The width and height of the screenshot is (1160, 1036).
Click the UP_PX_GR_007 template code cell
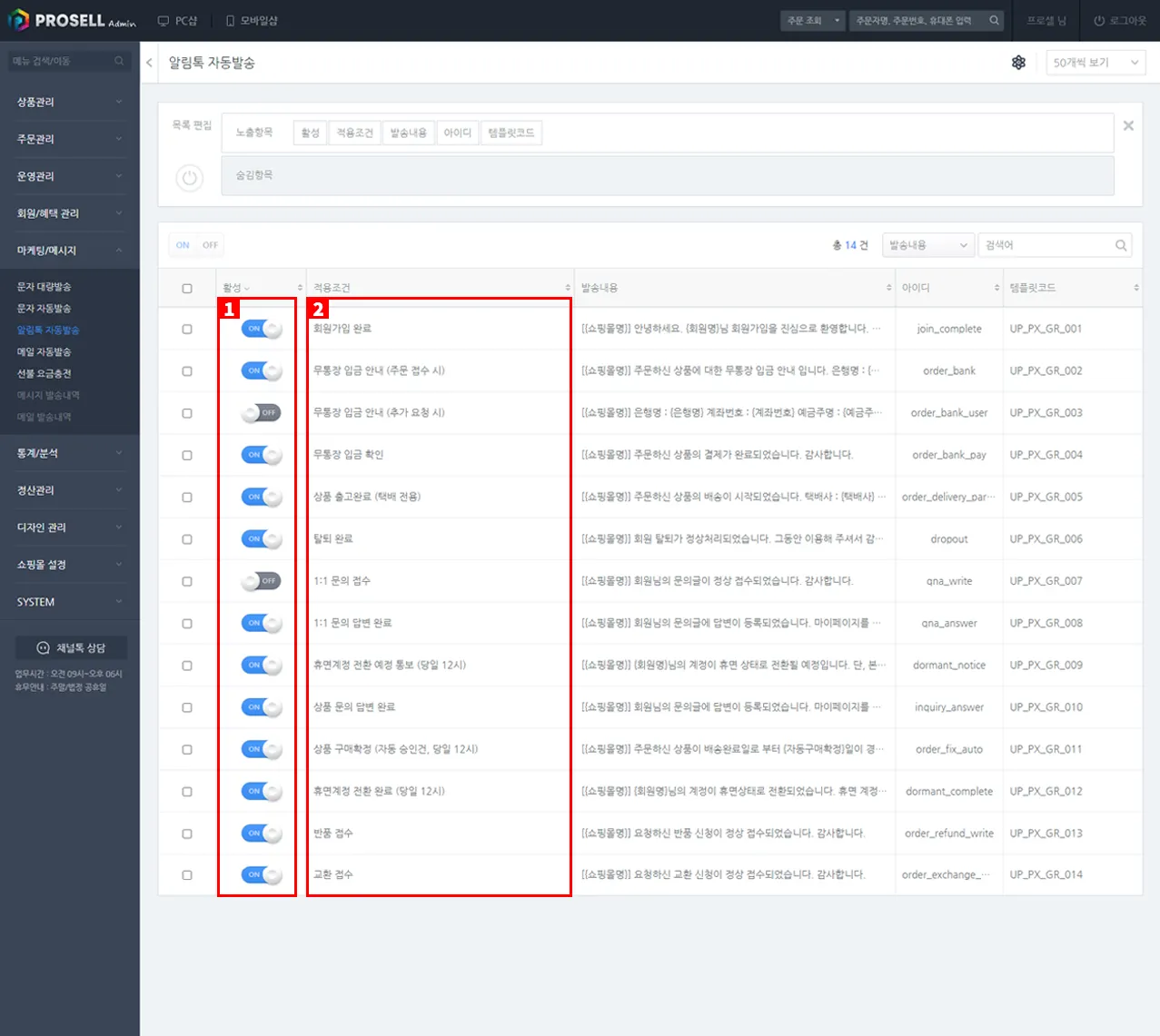pyautogui.click(x=1046, y=581)
